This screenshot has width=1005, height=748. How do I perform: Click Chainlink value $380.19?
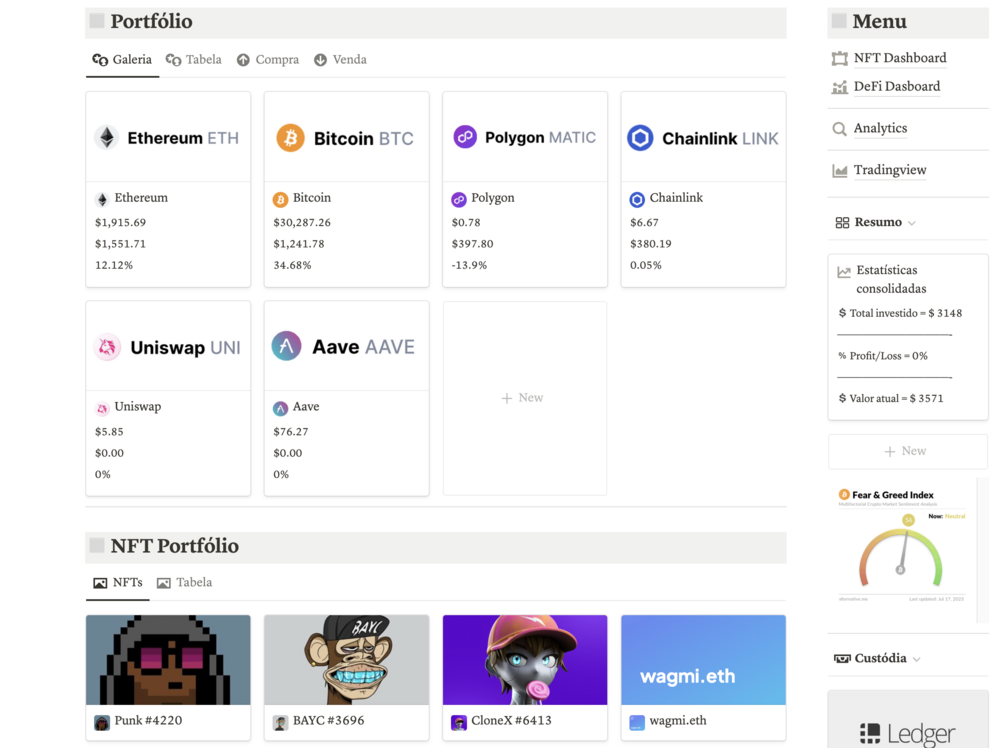point(651,244)
